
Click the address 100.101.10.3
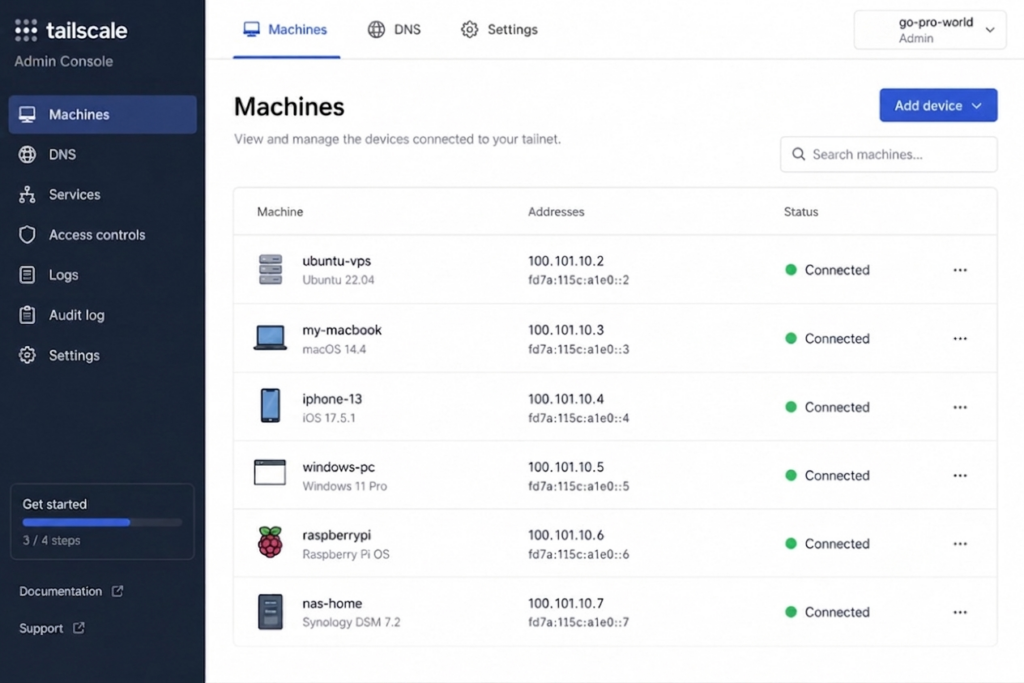pos(566,330)
